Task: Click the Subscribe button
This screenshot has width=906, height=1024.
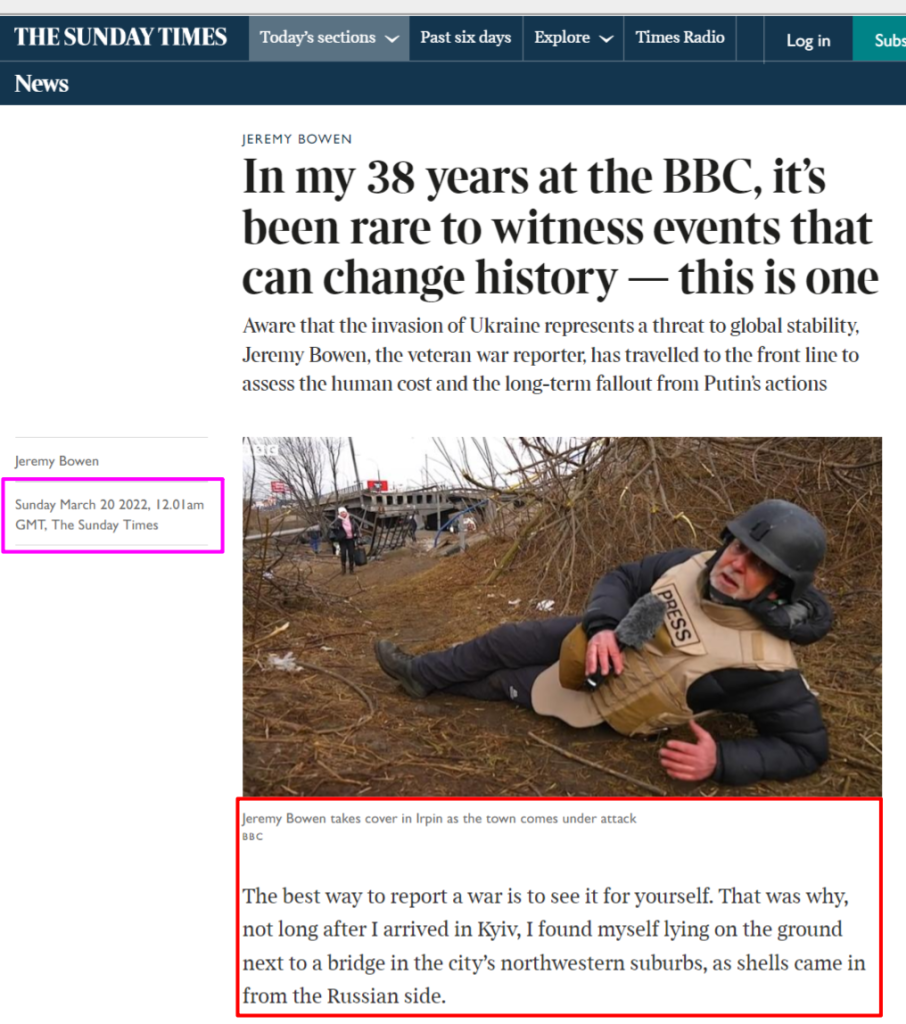Action: pyautogui.click(x=880, y=40)
